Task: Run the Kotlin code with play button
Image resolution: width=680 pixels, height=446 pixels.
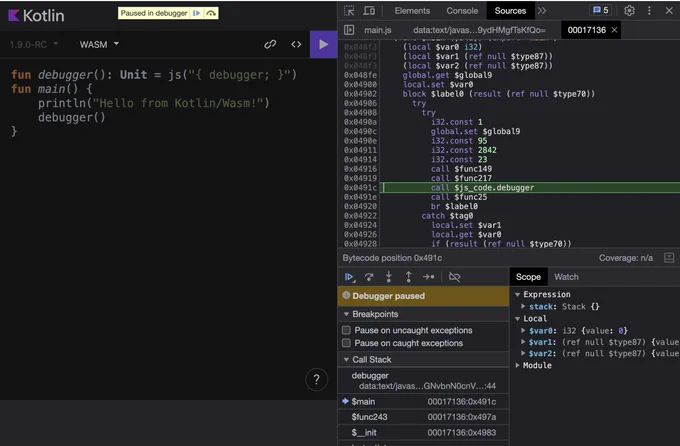Action: 323,44
